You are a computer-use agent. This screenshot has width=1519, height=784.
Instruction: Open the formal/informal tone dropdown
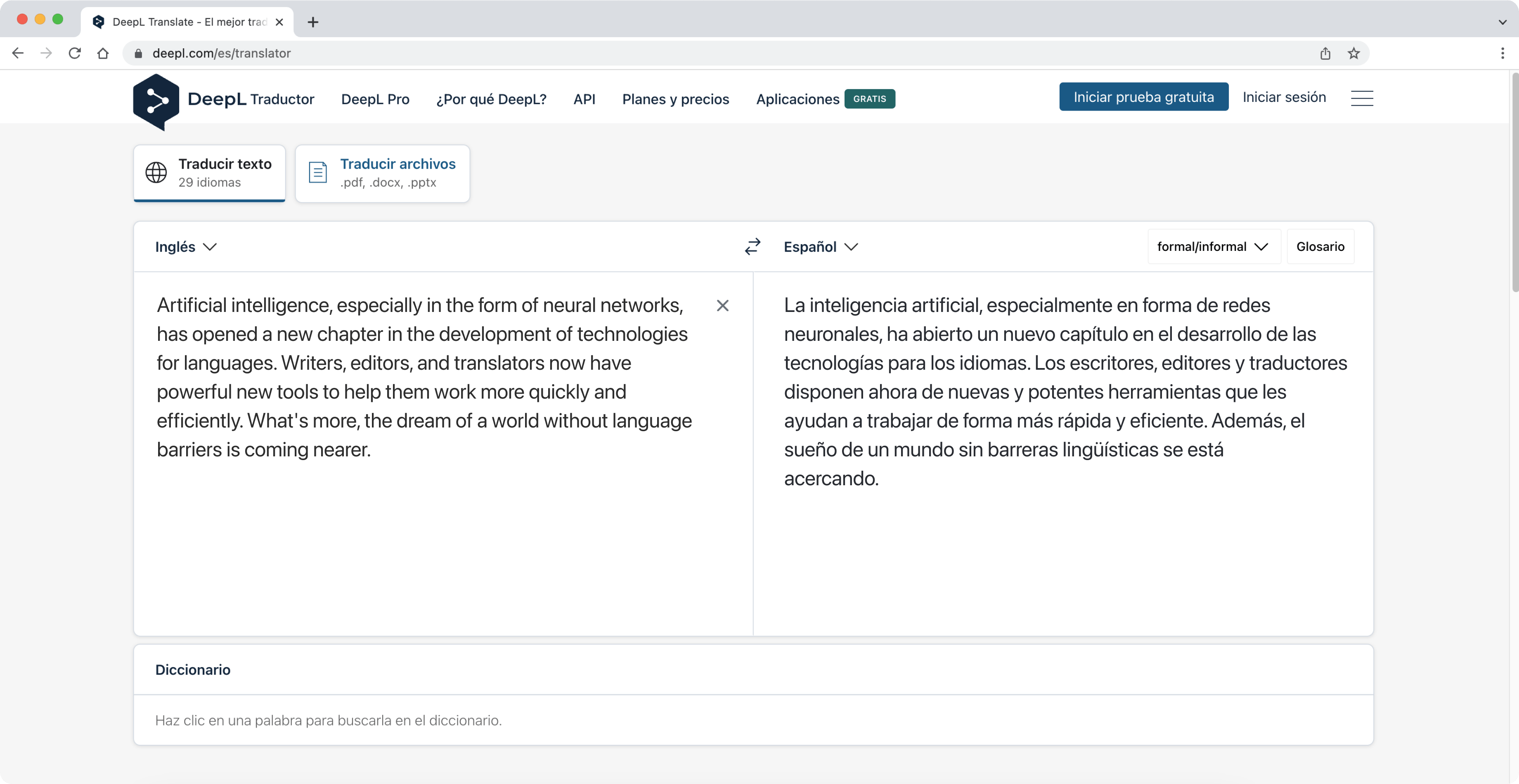tap(1213, 246)
